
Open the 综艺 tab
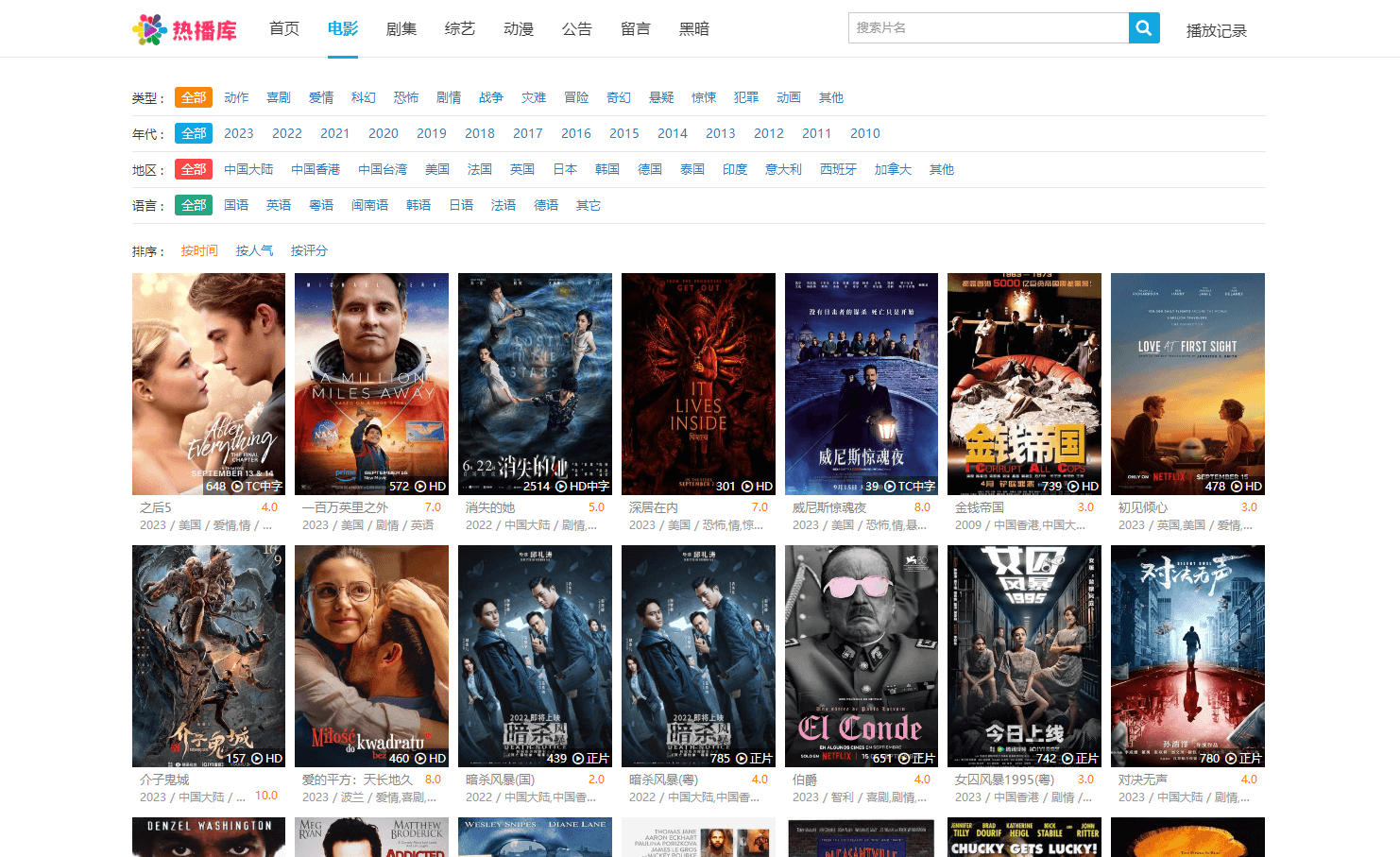(x=460, y=28)
